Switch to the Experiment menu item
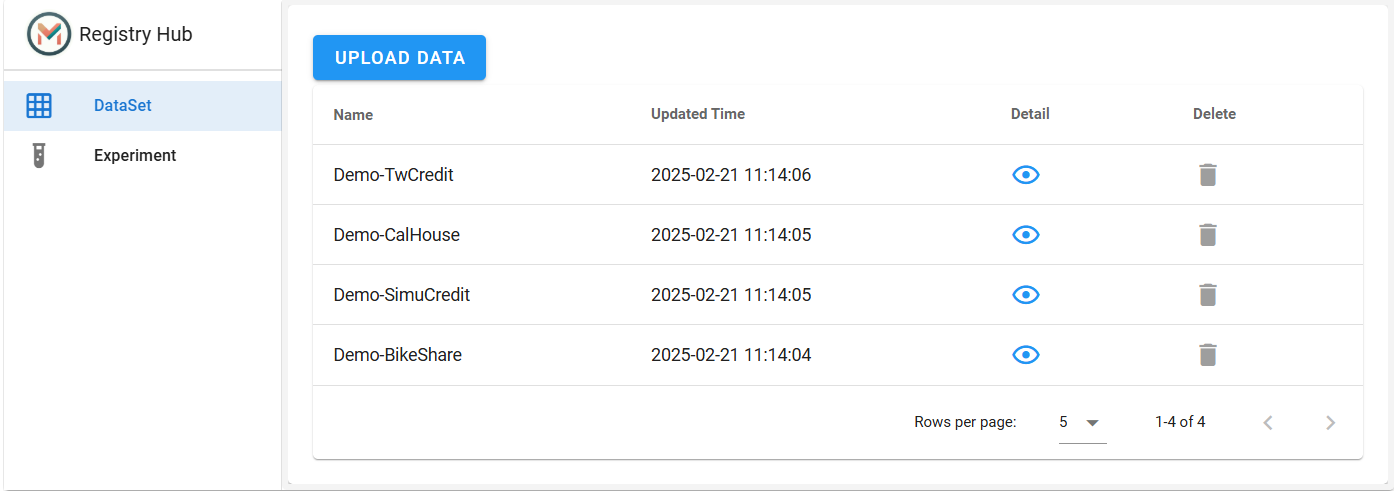Image resolution: width=1394 pixels, height=491 pixels. [143, 155]
